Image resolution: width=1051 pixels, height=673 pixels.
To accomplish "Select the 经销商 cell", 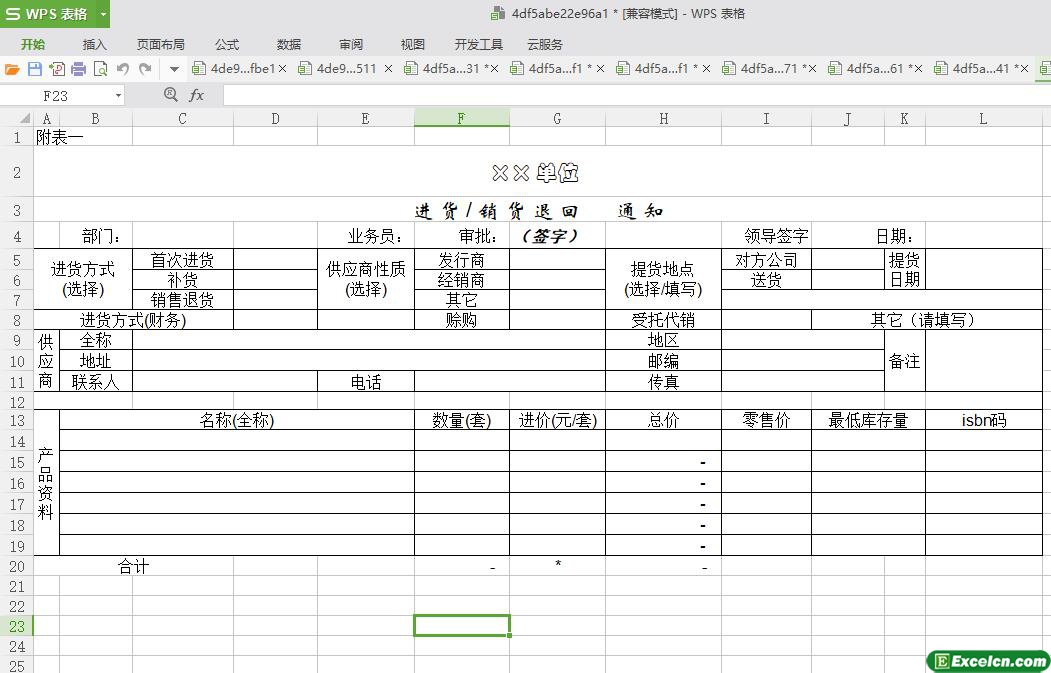I will 462,280.
